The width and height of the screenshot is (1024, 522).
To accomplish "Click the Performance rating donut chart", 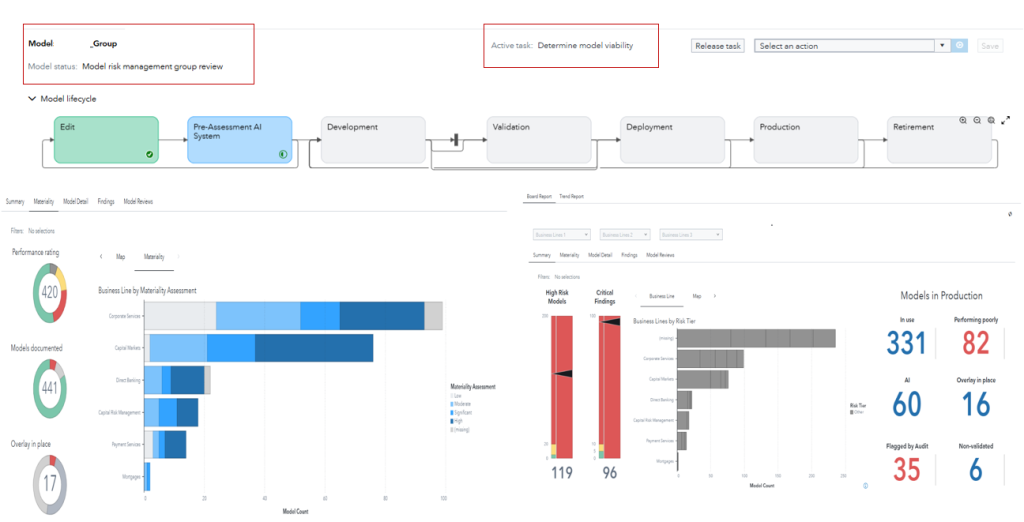I will tap(48, 292).
